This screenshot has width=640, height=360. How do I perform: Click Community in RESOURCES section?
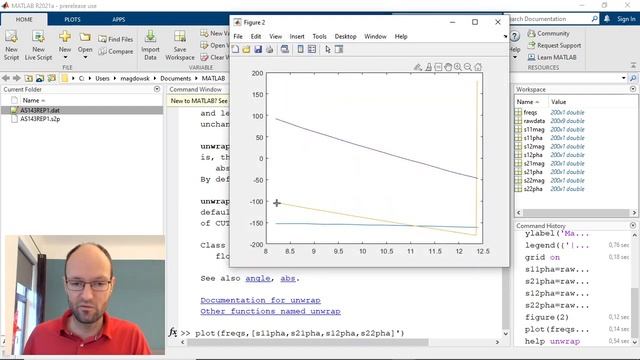tap(548, 33)
